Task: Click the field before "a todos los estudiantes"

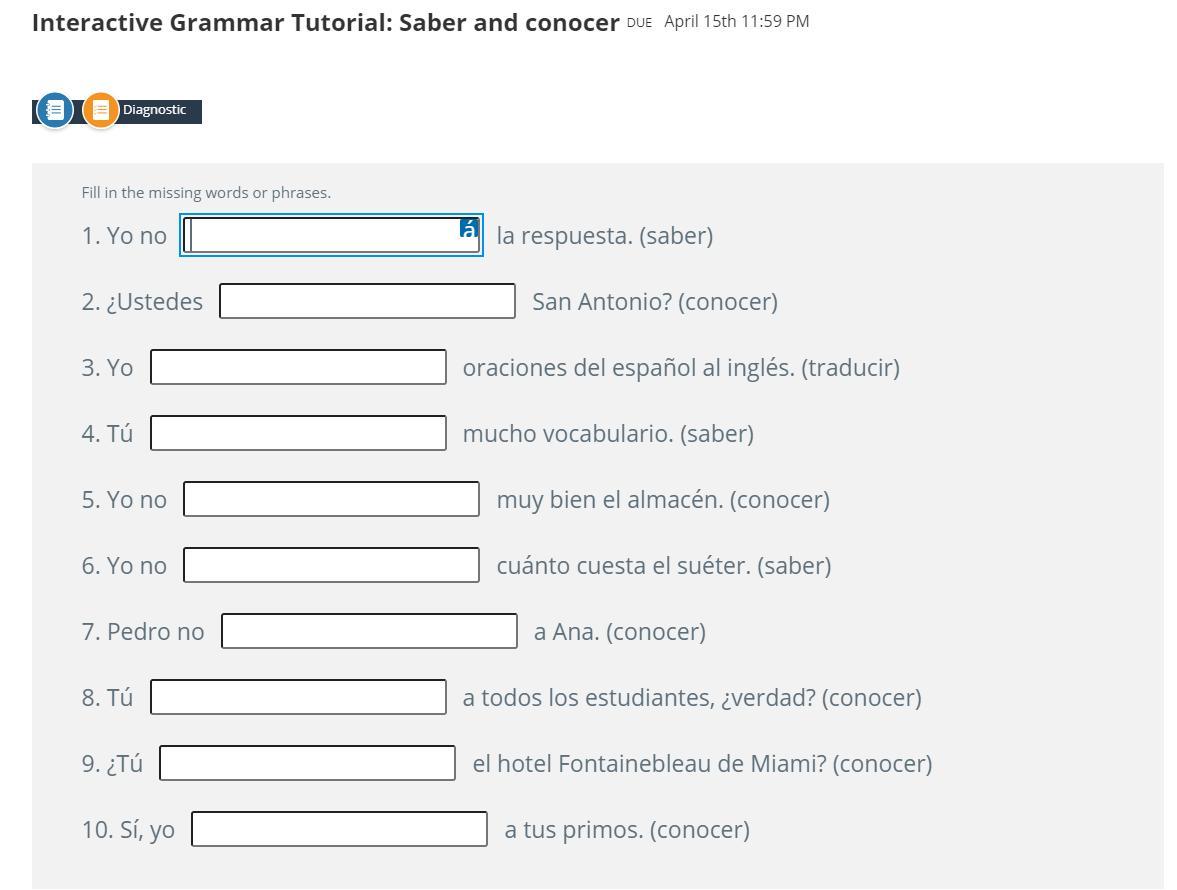Action: pyautogui.click(x=298, y=698)
